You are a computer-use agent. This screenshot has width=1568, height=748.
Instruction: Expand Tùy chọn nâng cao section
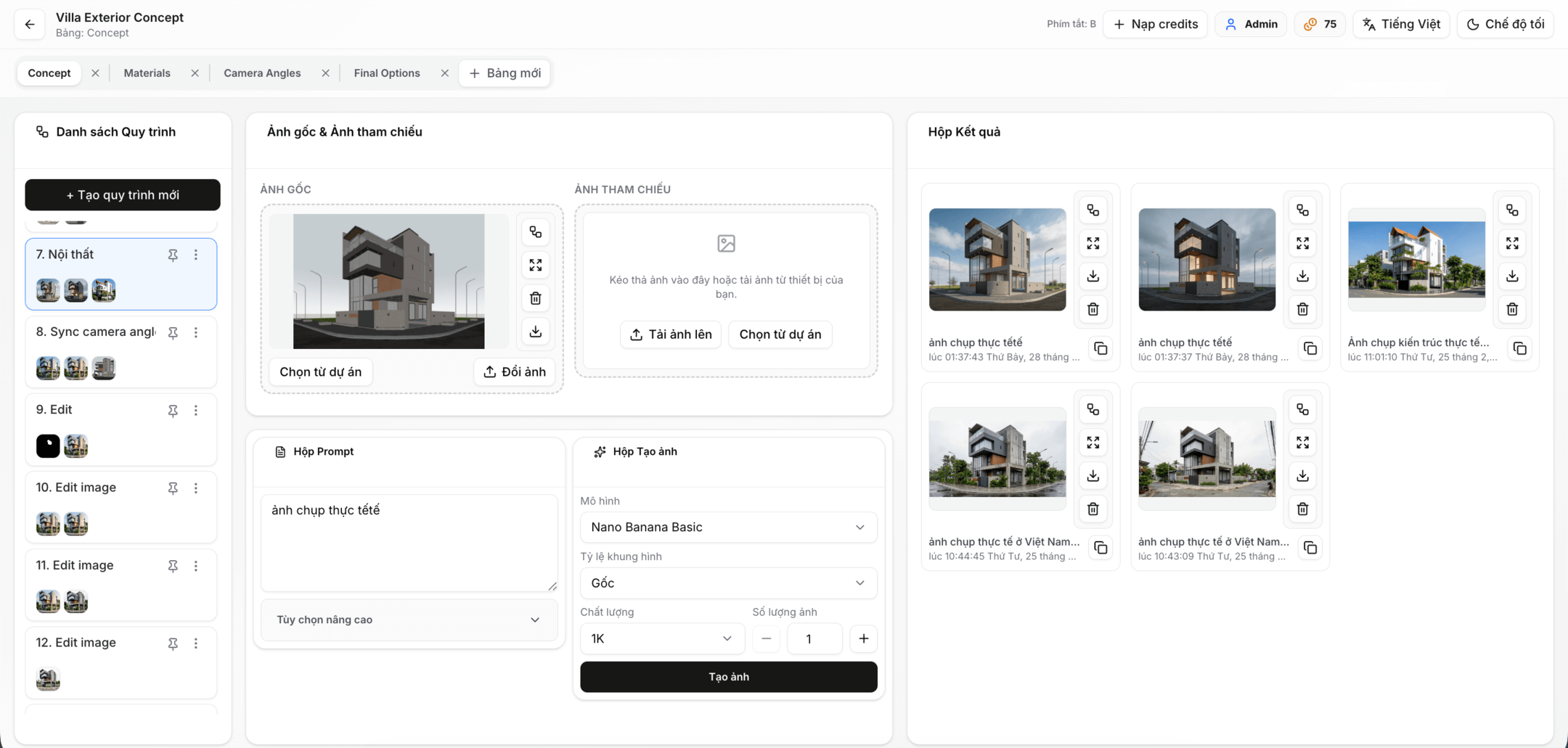pyautogui.click(x=409, y=620)
